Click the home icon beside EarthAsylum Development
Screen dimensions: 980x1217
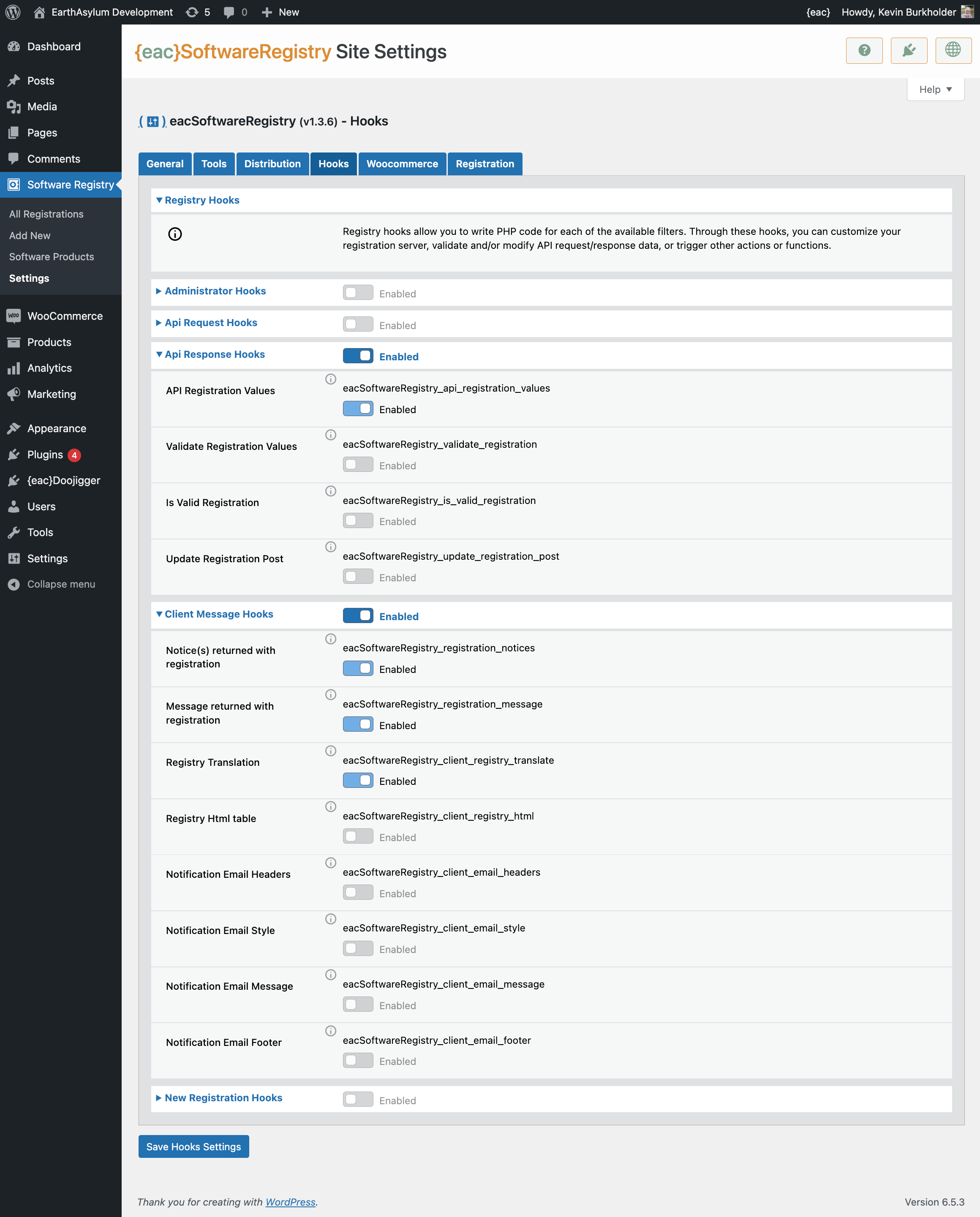(x=40, y=12)
